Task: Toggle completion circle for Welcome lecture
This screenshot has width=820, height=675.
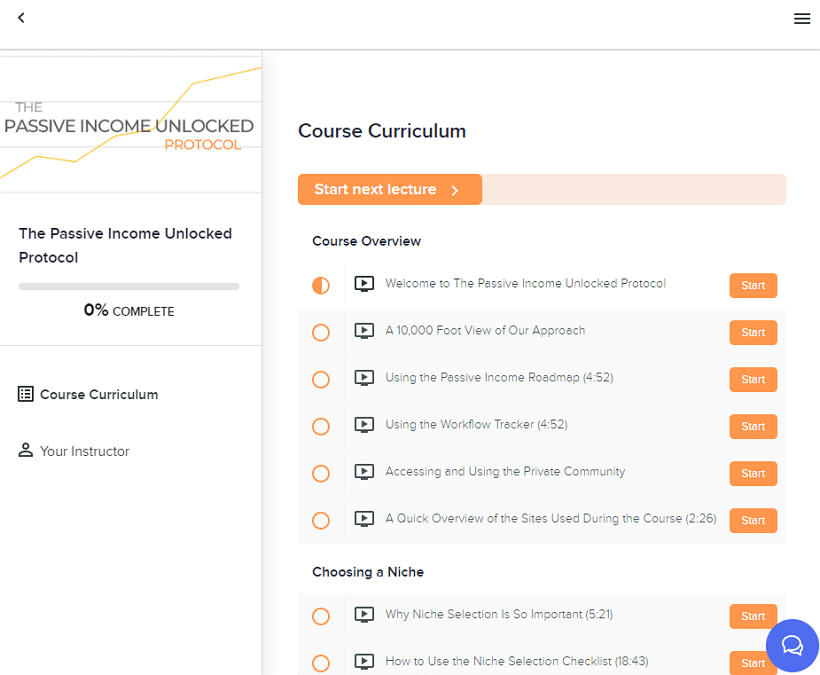Action: [321, 285]
